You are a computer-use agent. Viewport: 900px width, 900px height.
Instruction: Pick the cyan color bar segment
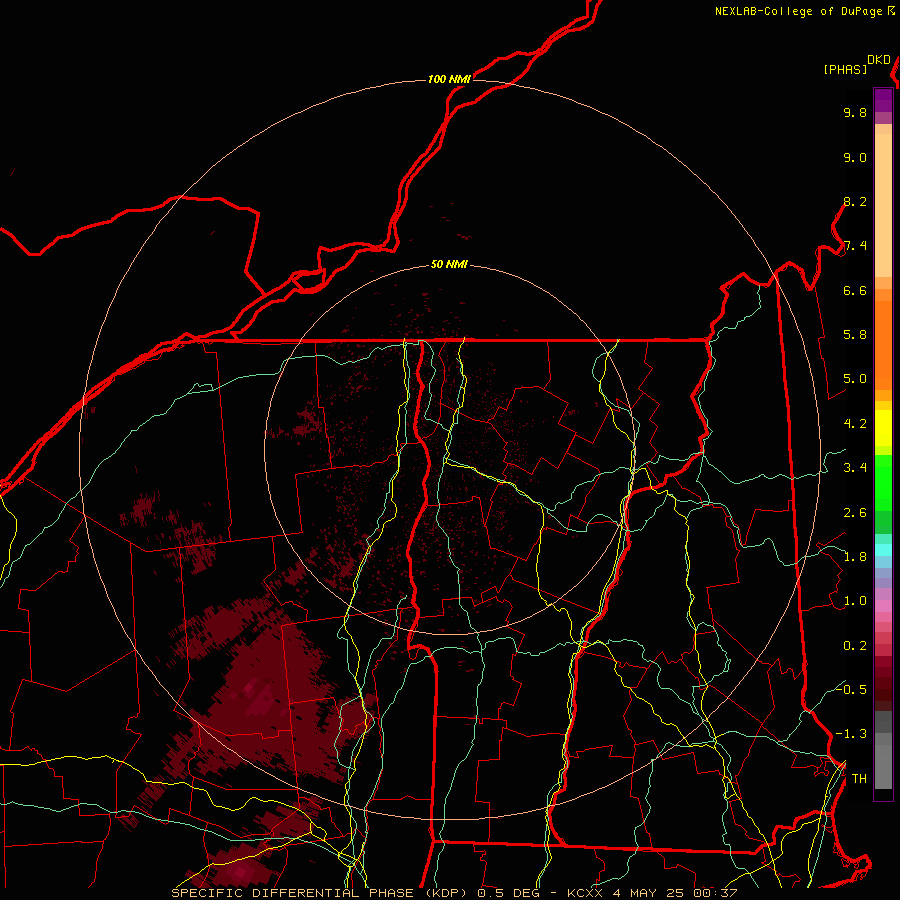[x=883, y=550]
